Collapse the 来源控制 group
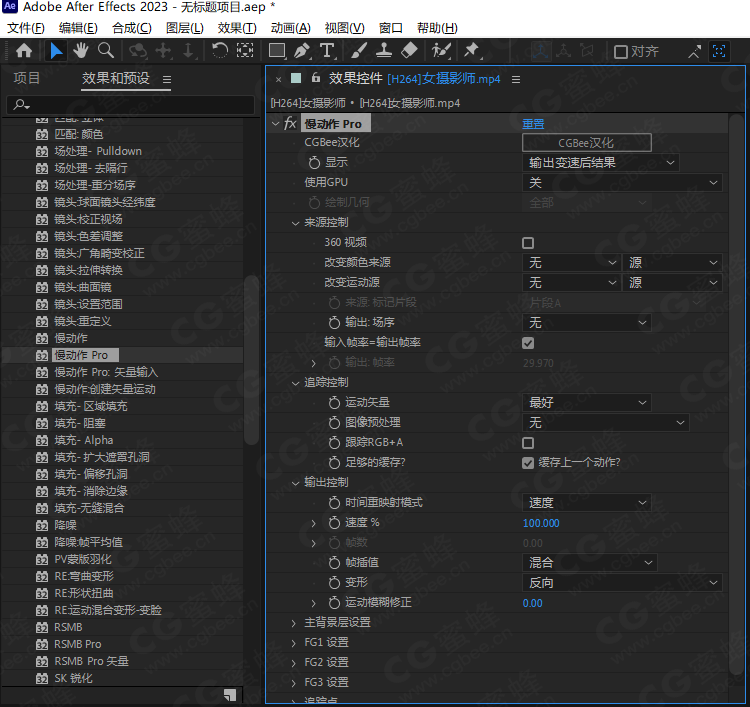 (x=295, y=223)
